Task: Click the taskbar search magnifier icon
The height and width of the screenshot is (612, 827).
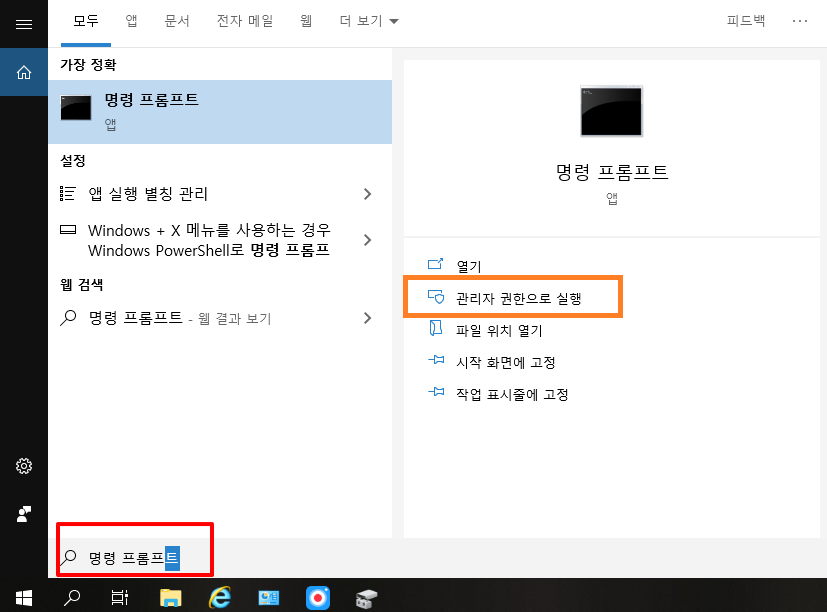Action: [72, 598]
